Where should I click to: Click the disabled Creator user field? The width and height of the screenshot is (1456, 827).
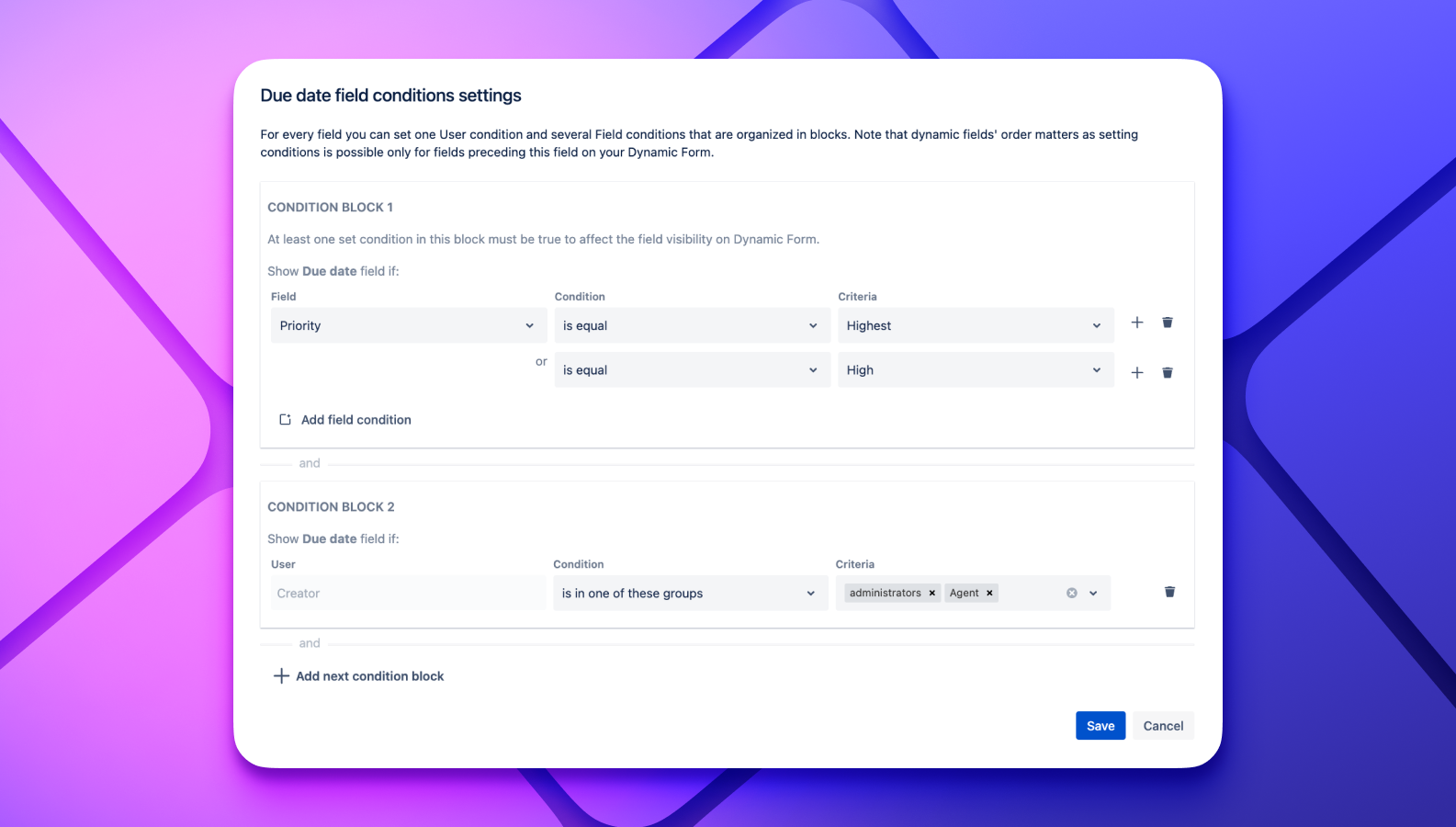coord(408,594)
